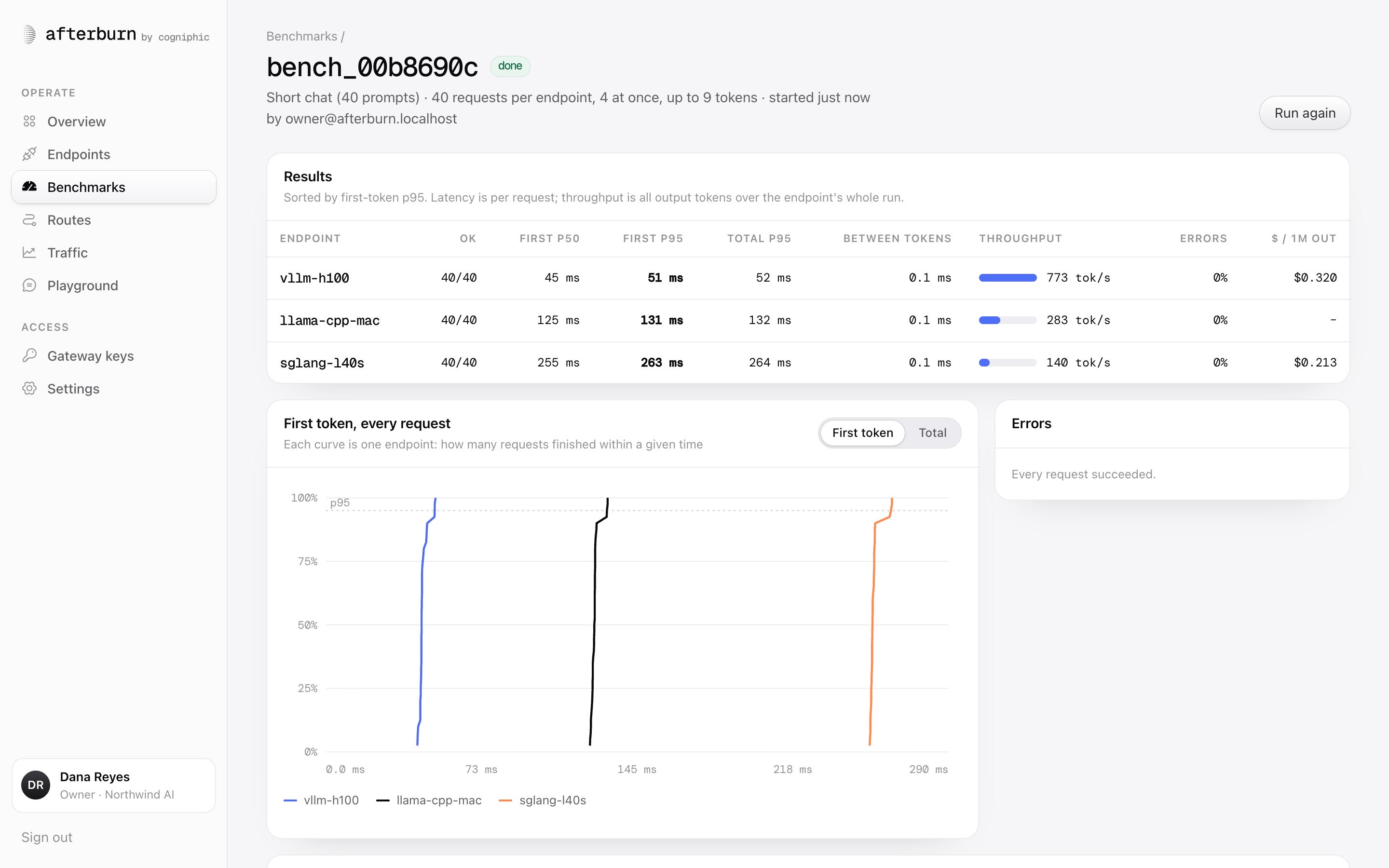This screenshot has width=1389, height=868.
Task: Click Sign out
Action: [x=47, y=837]
